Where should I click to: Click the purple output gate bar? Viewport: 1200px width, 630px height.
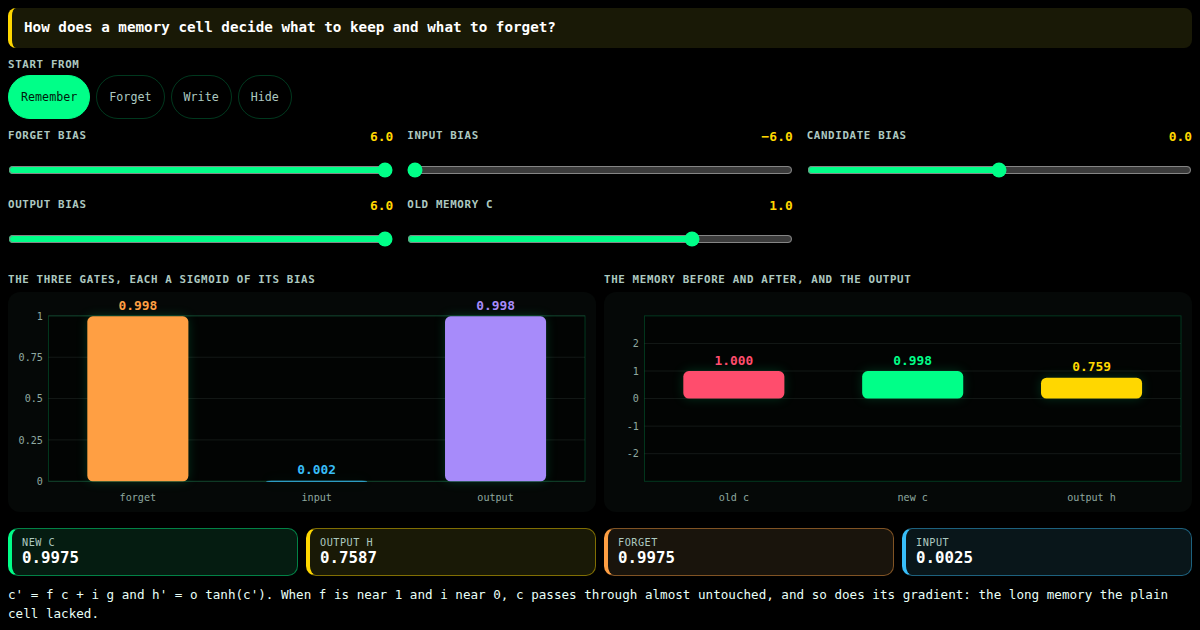click(x=496, y=399)
